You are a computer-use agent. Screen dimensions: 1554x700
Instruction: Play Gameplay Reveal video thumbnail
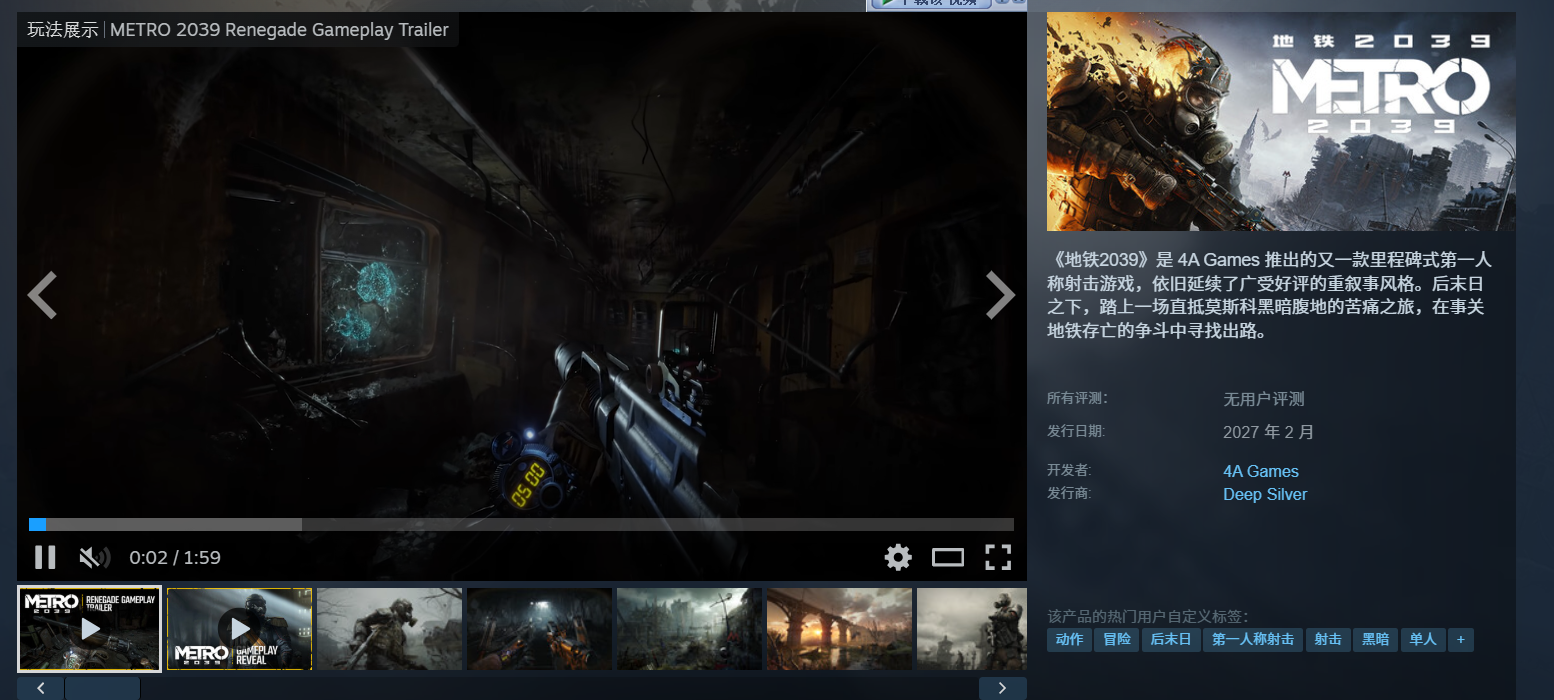240,628
